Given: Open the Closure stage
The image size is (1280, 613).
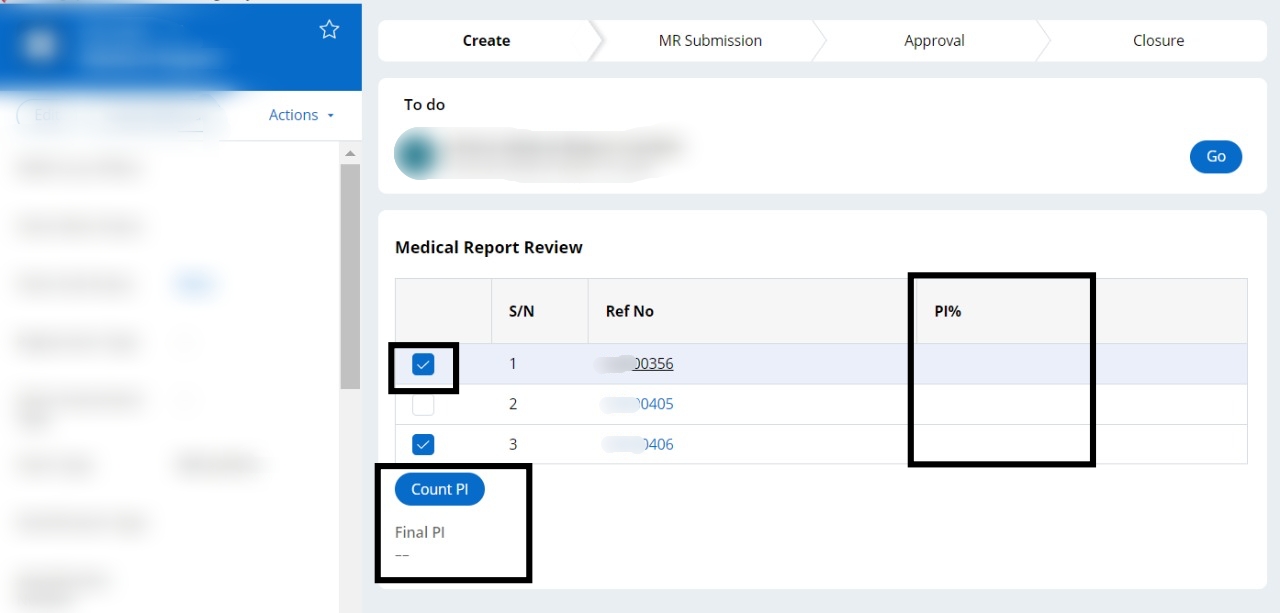Looking at the screenshot, I should tap(1158, 40).
